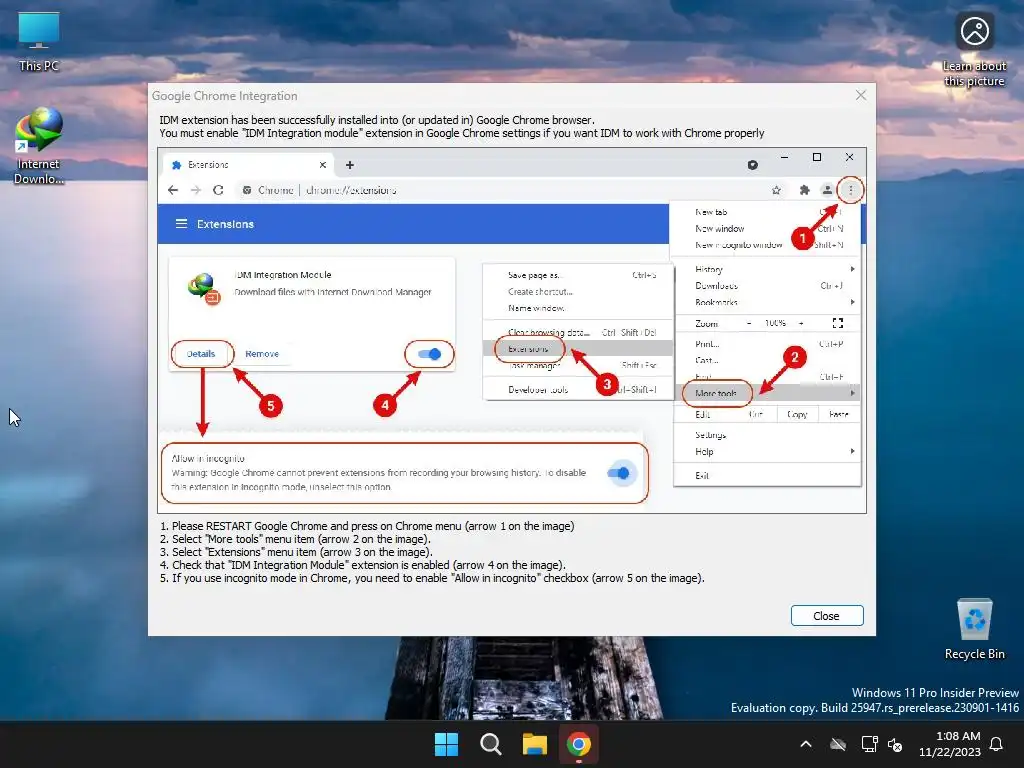Select Exit in the Chrome menu
Screen dimensions: 1024x768
tap(767, 475)
